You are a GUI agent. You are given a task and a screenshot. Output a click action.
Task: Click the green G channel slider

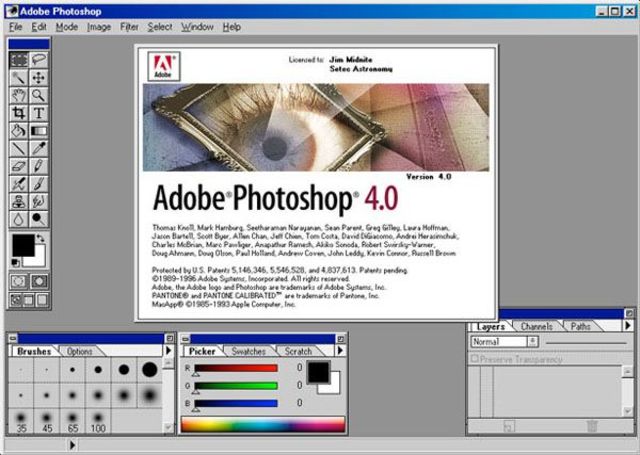[236, 386]
